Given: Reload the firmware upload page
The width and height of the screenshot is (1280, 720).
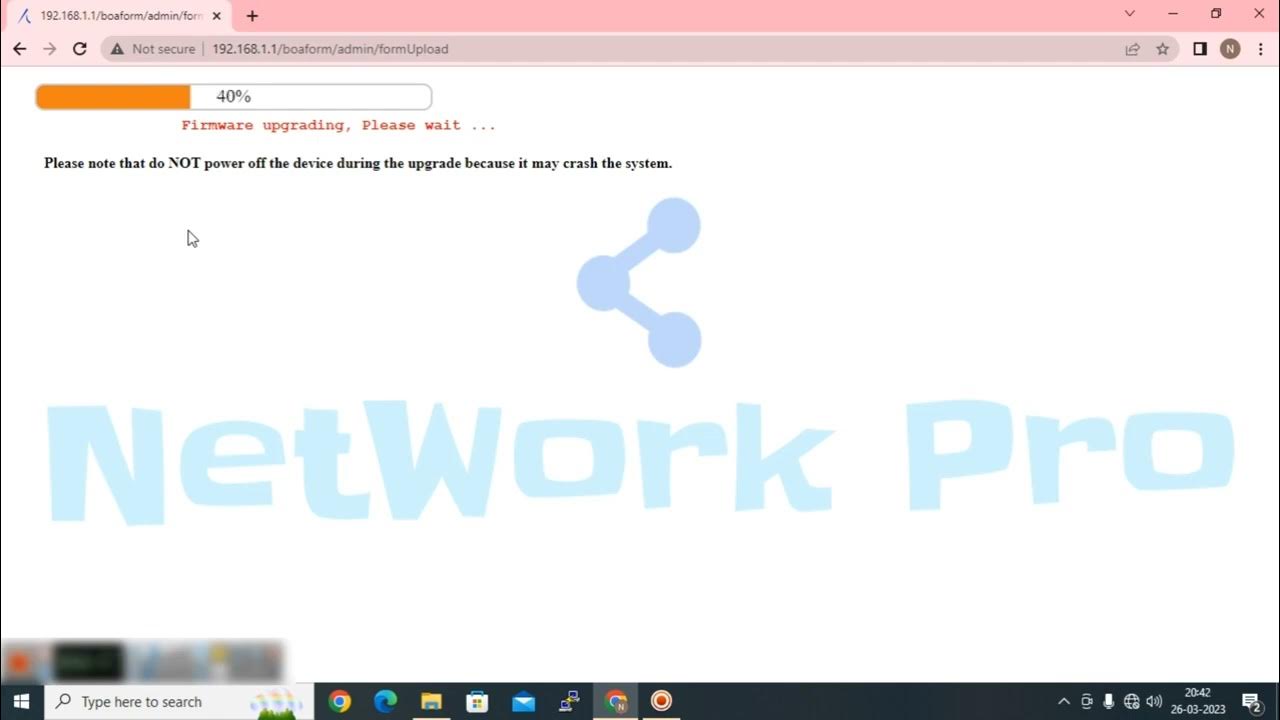Looking at the screenshot, I should 80,49.
